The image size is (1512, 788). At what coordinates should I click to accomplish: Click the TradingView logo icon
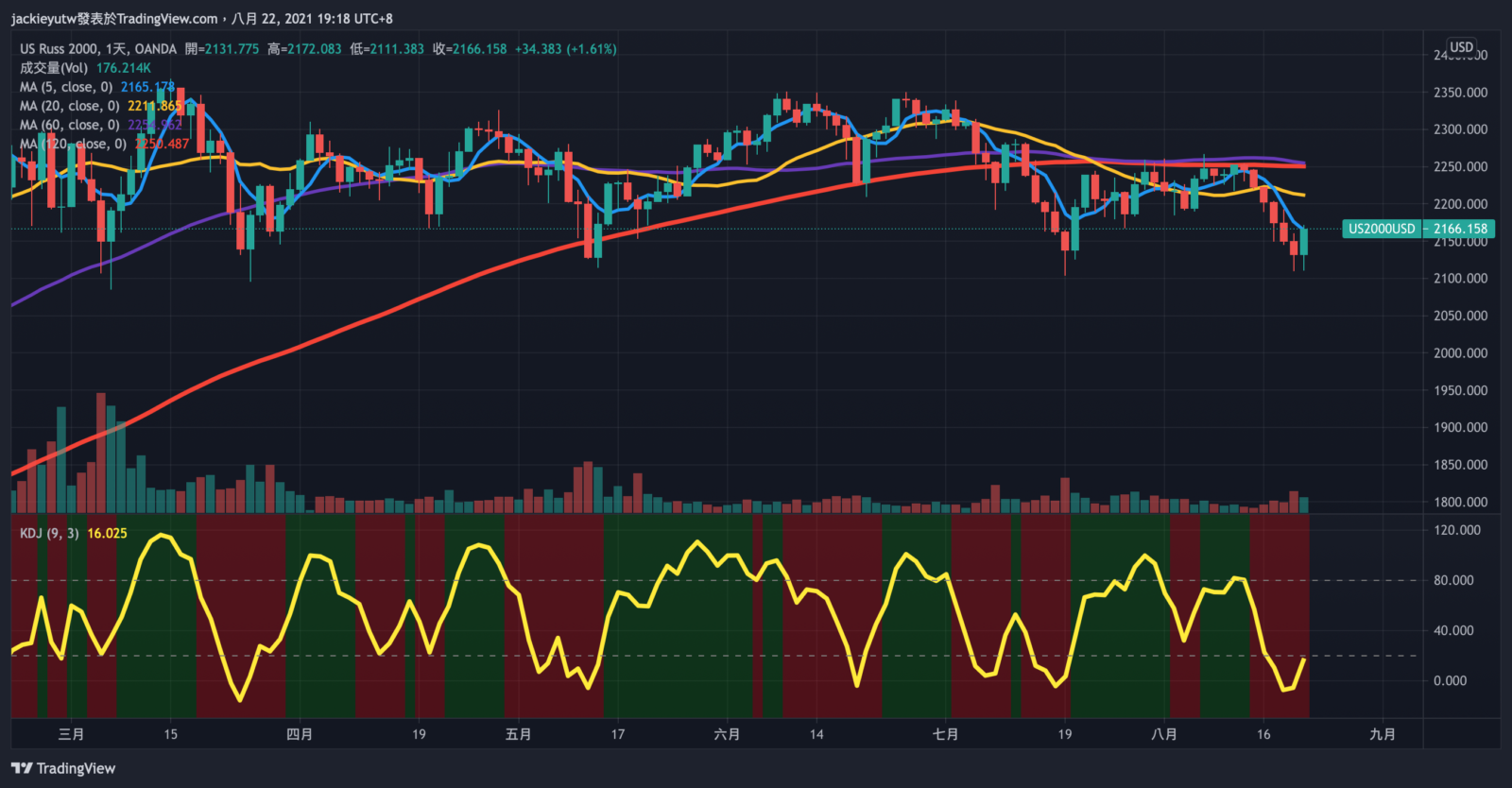coord(22,768)
